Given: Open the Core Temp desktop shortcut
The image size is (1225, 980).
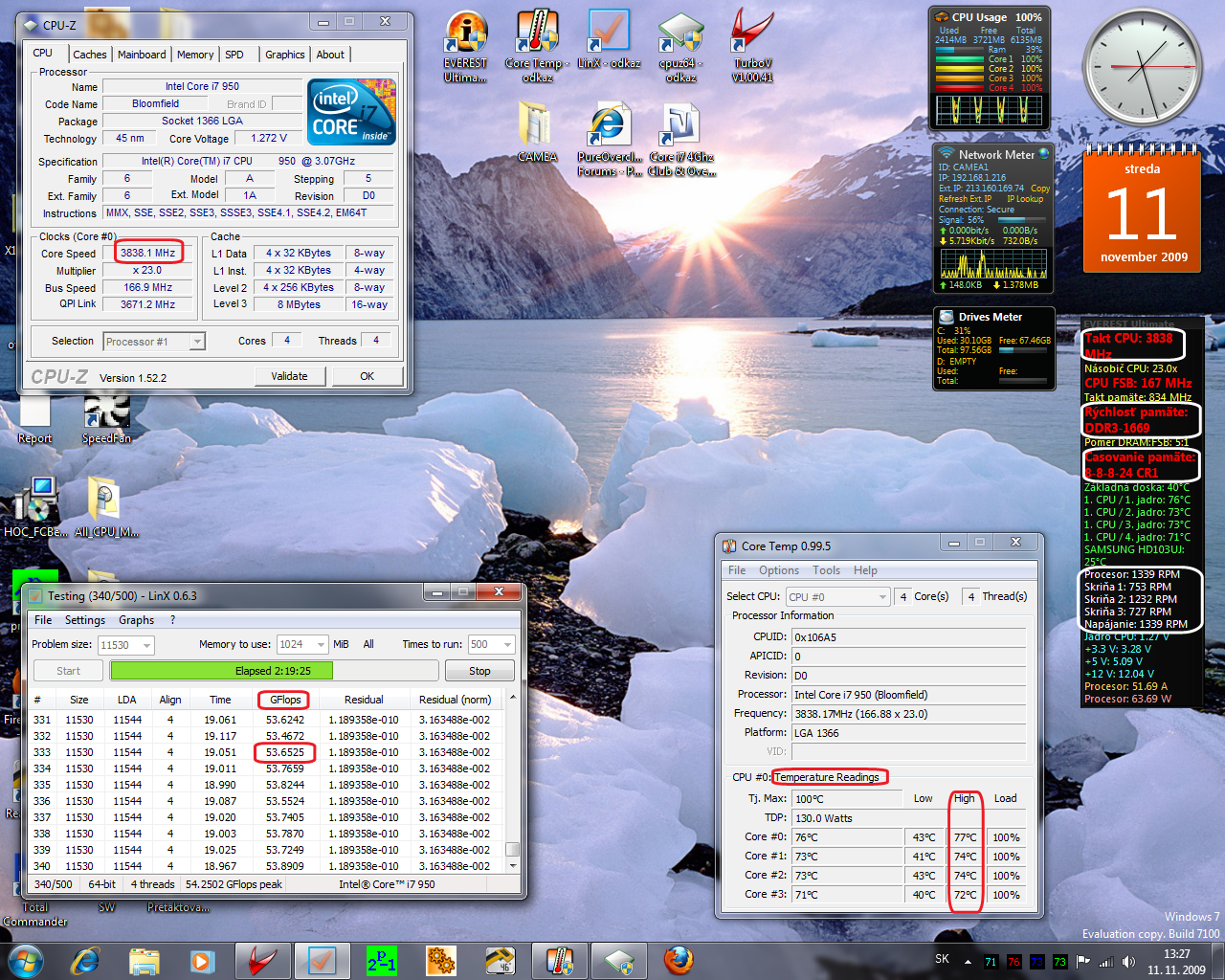Looking at the screenshot, I should [537, 45].
